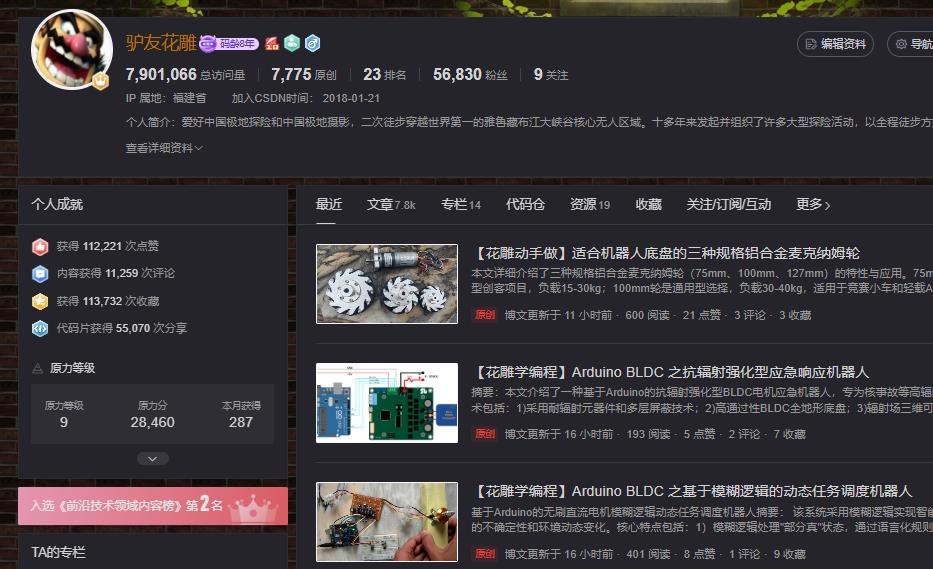Viewport: 933px width, 569px height.
Task: Switch to the 文章 tab
Action: click(390, 204)
